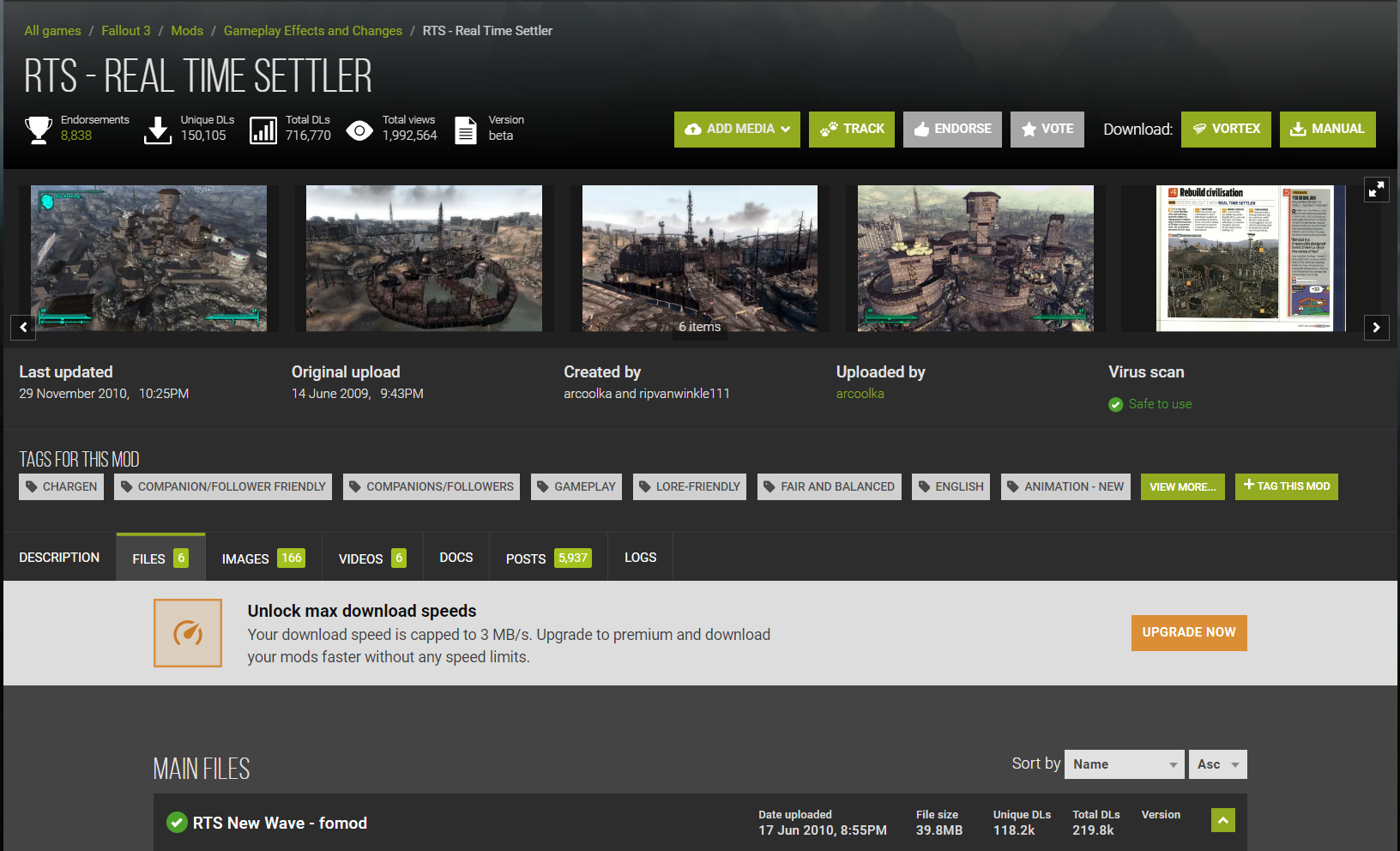This screenshot has width=1400, height=851.
Task: Open the Asc sort order dropdown
Action: point(1218,764)
